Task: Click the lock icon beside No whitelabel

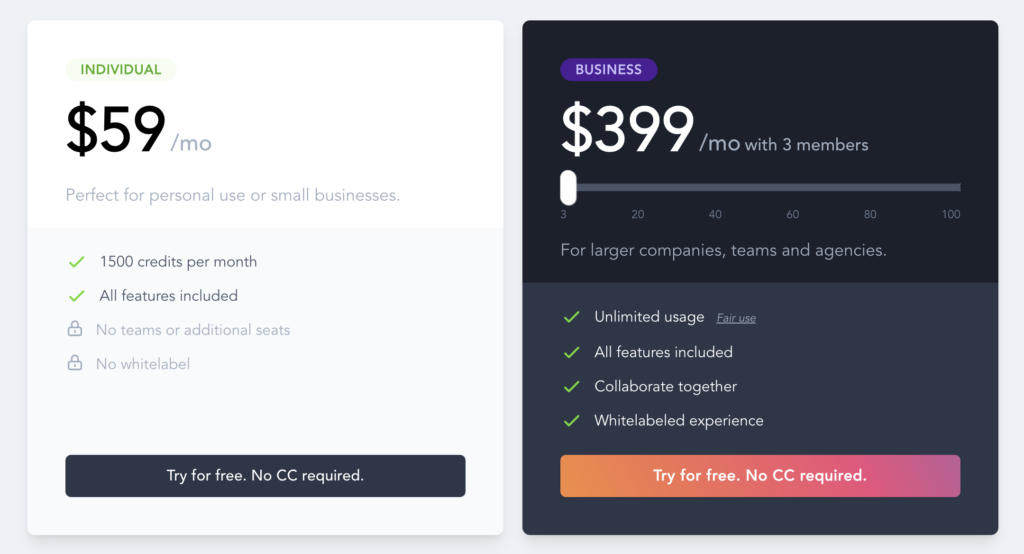Action: pyautogui.click(x=75, y=363)
